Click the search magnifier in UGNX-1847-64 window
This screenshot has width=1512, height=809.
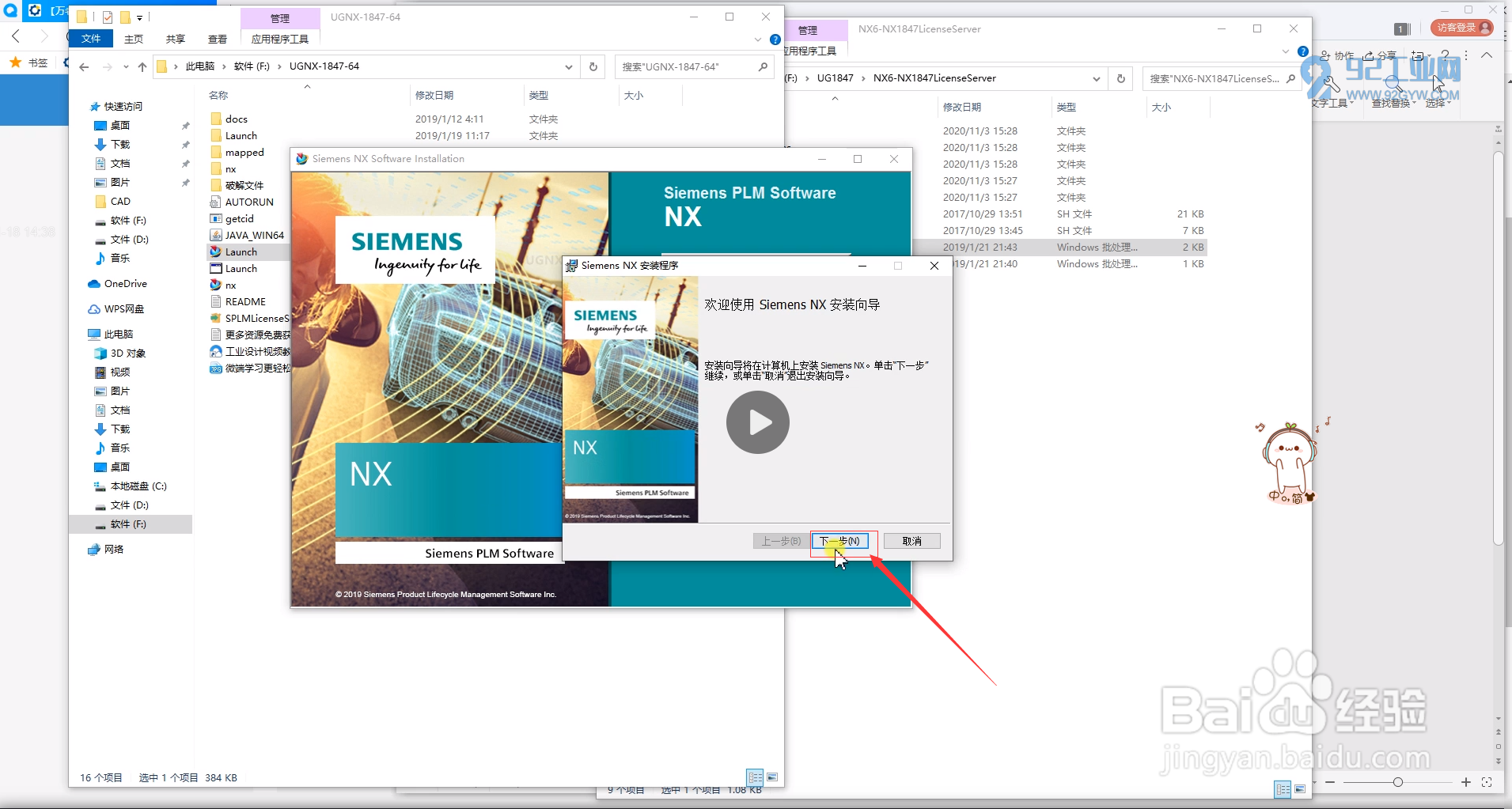(763, 67)
